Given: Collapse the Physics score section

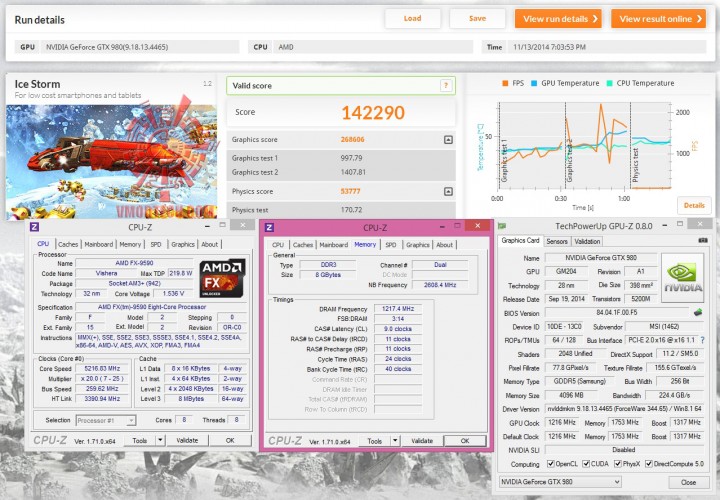Looking at the screenshot, I should pos(449,191).
